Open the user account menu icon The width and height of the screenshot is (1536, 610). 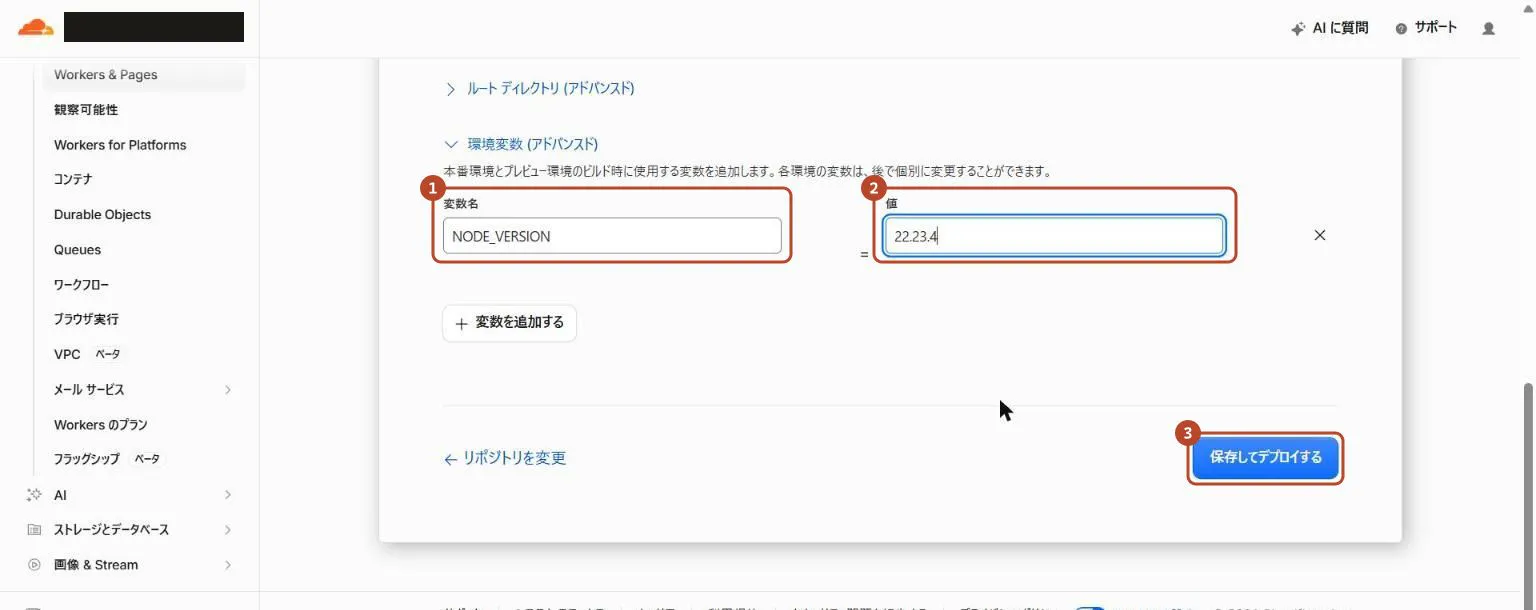(1488, 28)
